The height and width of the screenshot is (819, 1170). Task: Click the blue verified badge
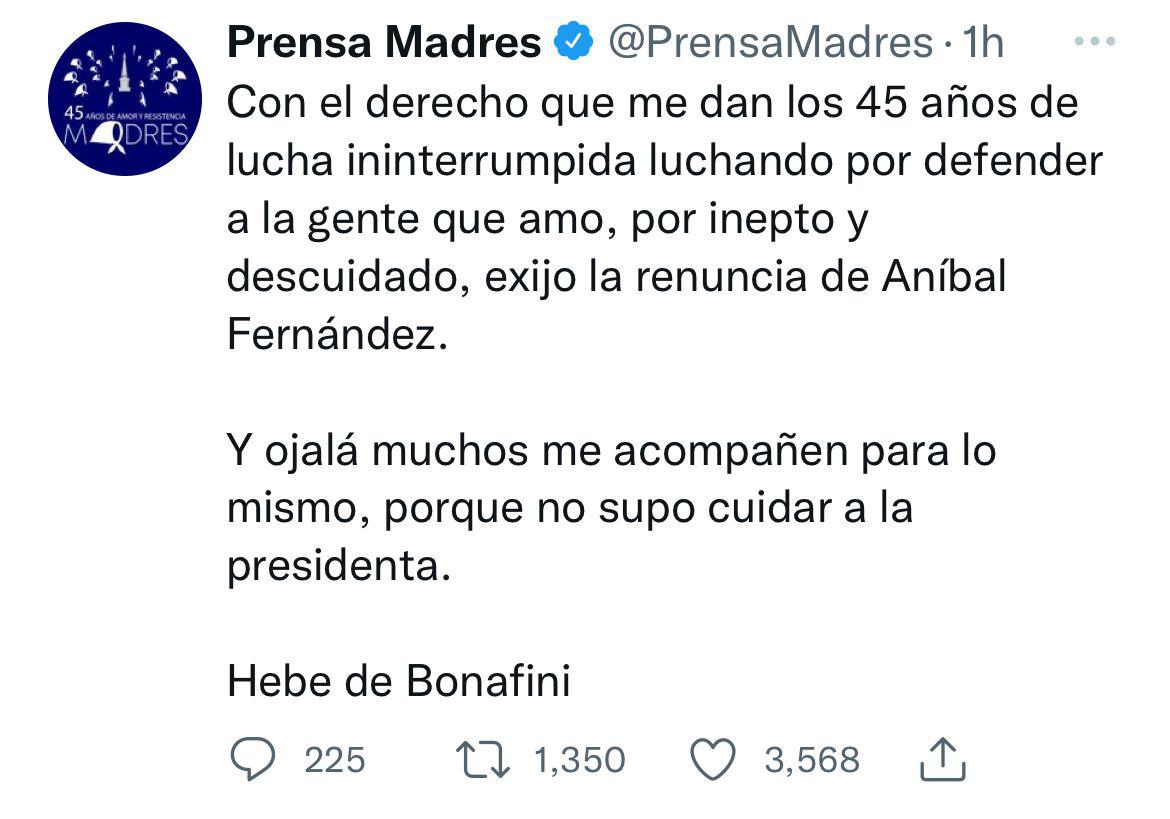click(573, 43)
